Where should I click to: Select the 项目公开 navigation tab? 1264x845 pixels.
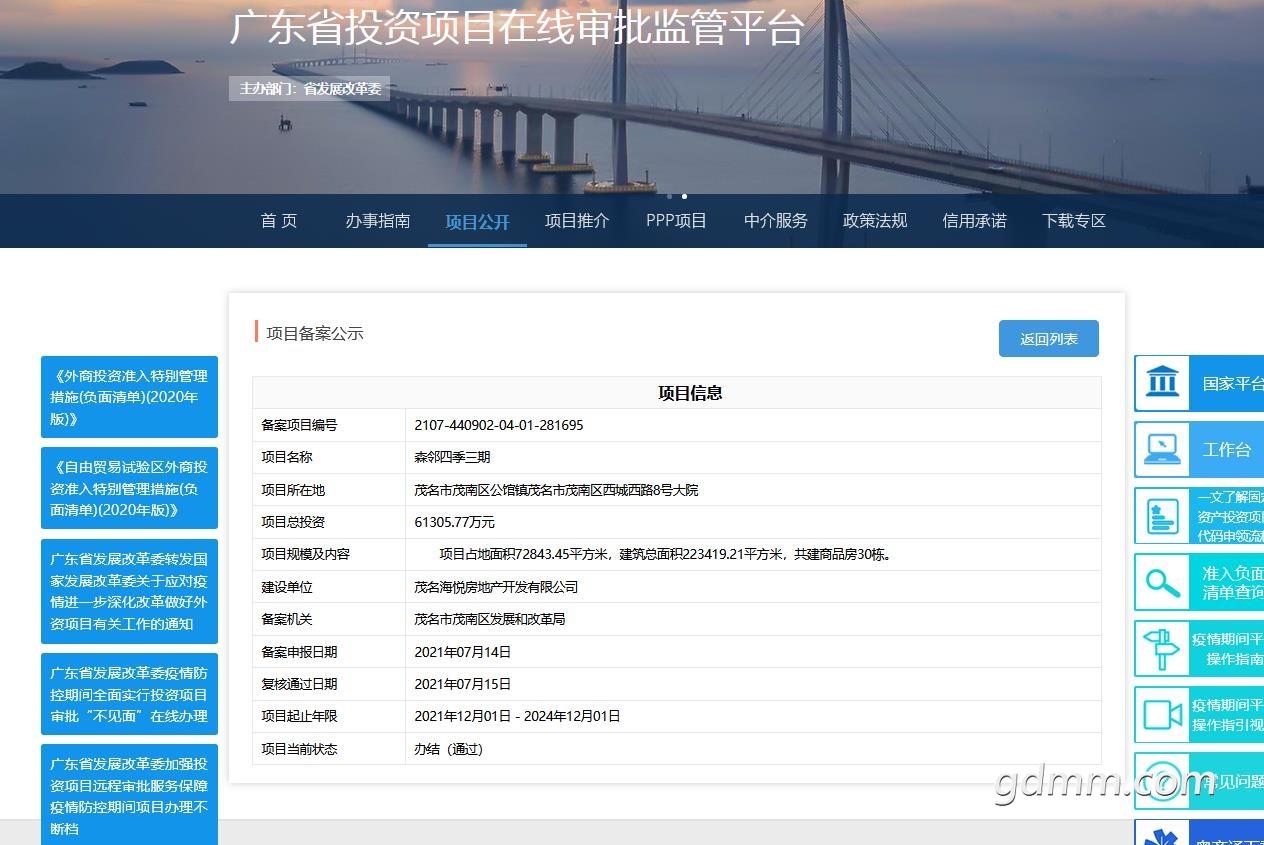click(477, 222)
